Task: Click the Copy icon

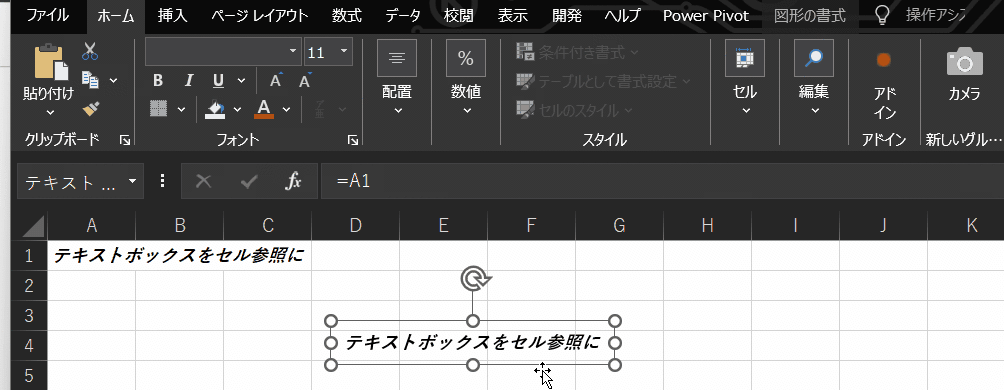Action: click(x=90, y=80)
